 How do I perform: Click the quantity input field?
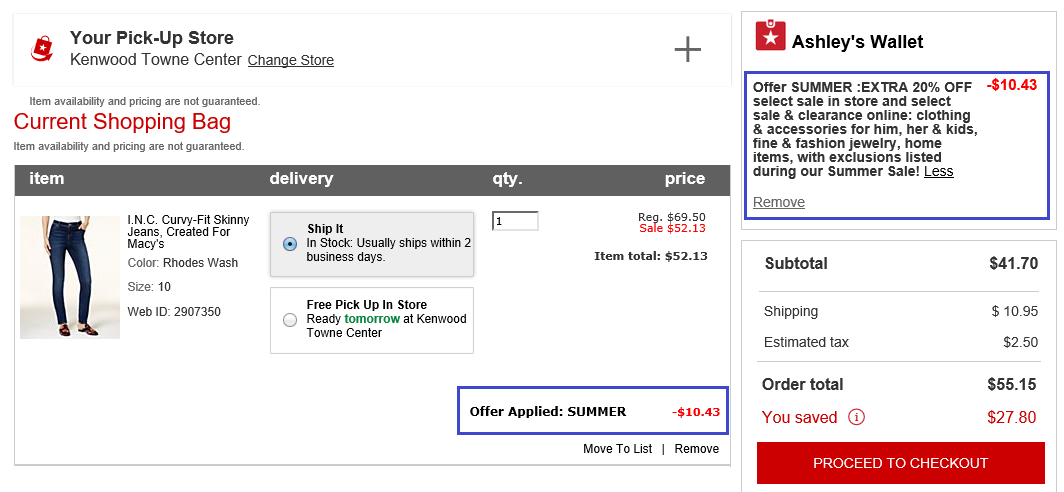pyautogui.click(x=515, y=221)
